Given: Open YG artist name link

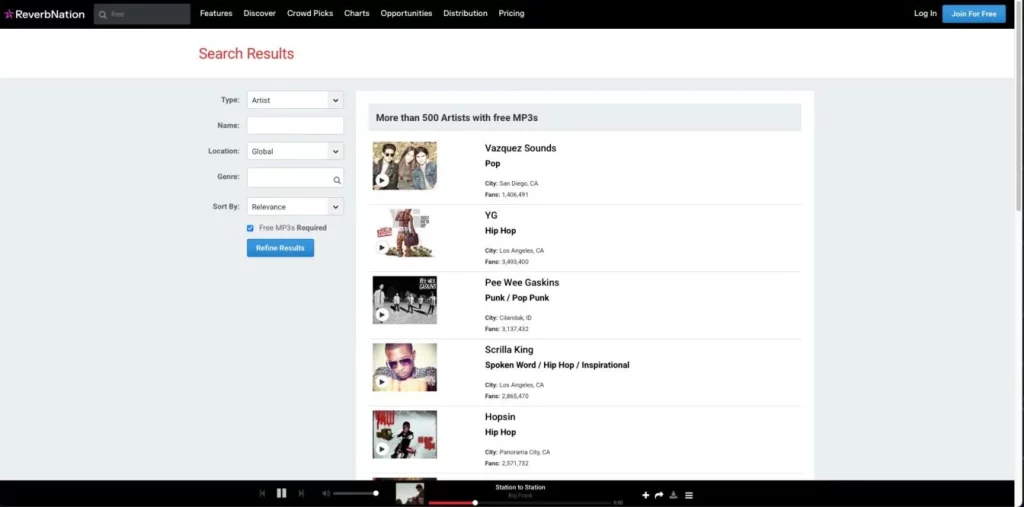Looking at the screenshot, I should point(491,216).
